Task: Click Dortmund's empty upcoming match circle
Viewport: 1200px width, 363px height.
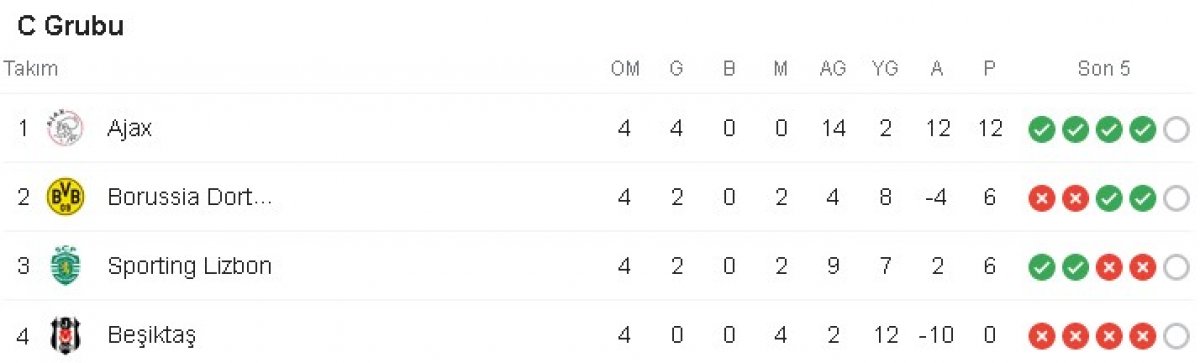Action: 1177,198
